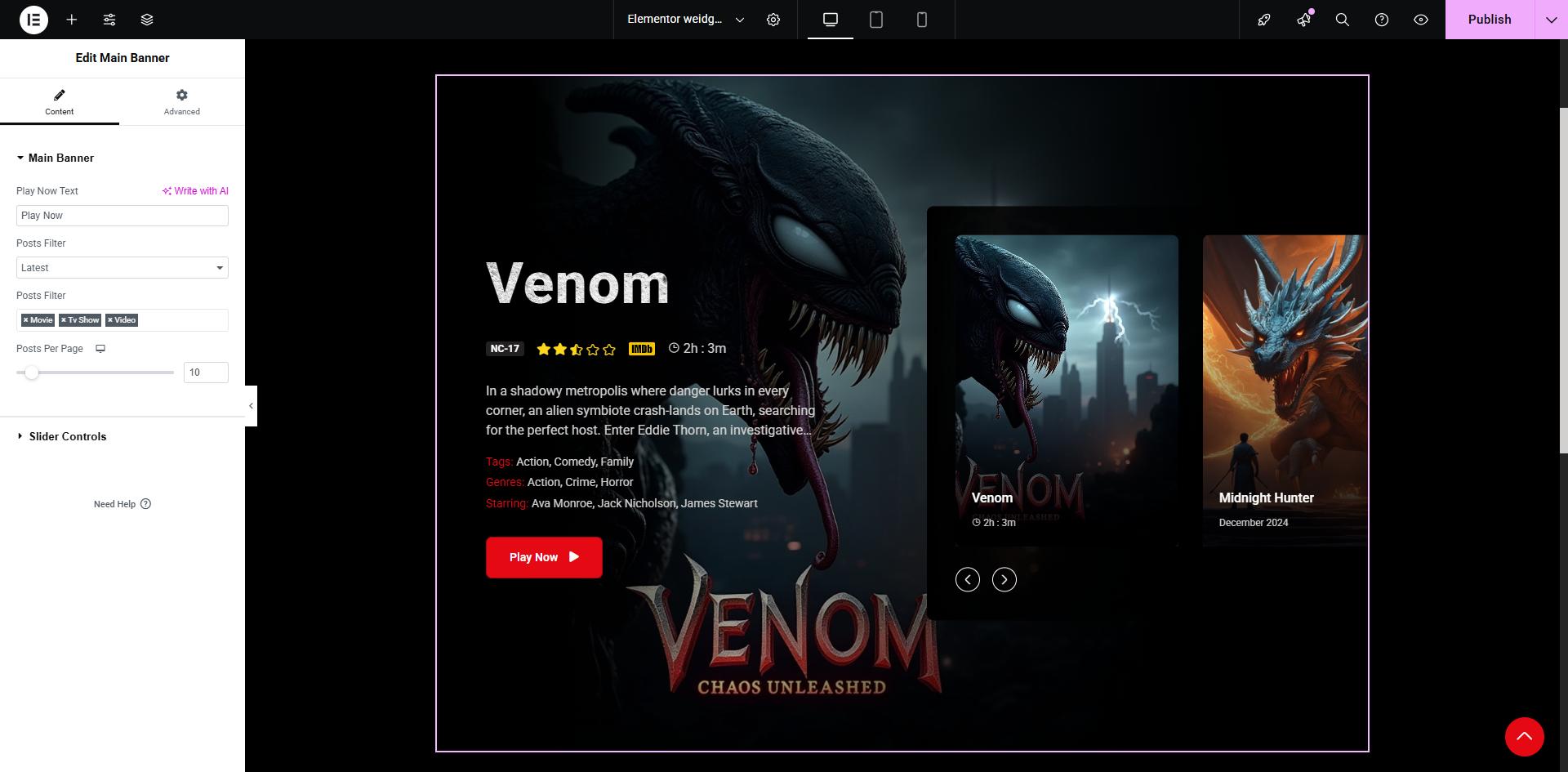
Task: Focus the Play Now Text field
Action: tap(122, 216)
